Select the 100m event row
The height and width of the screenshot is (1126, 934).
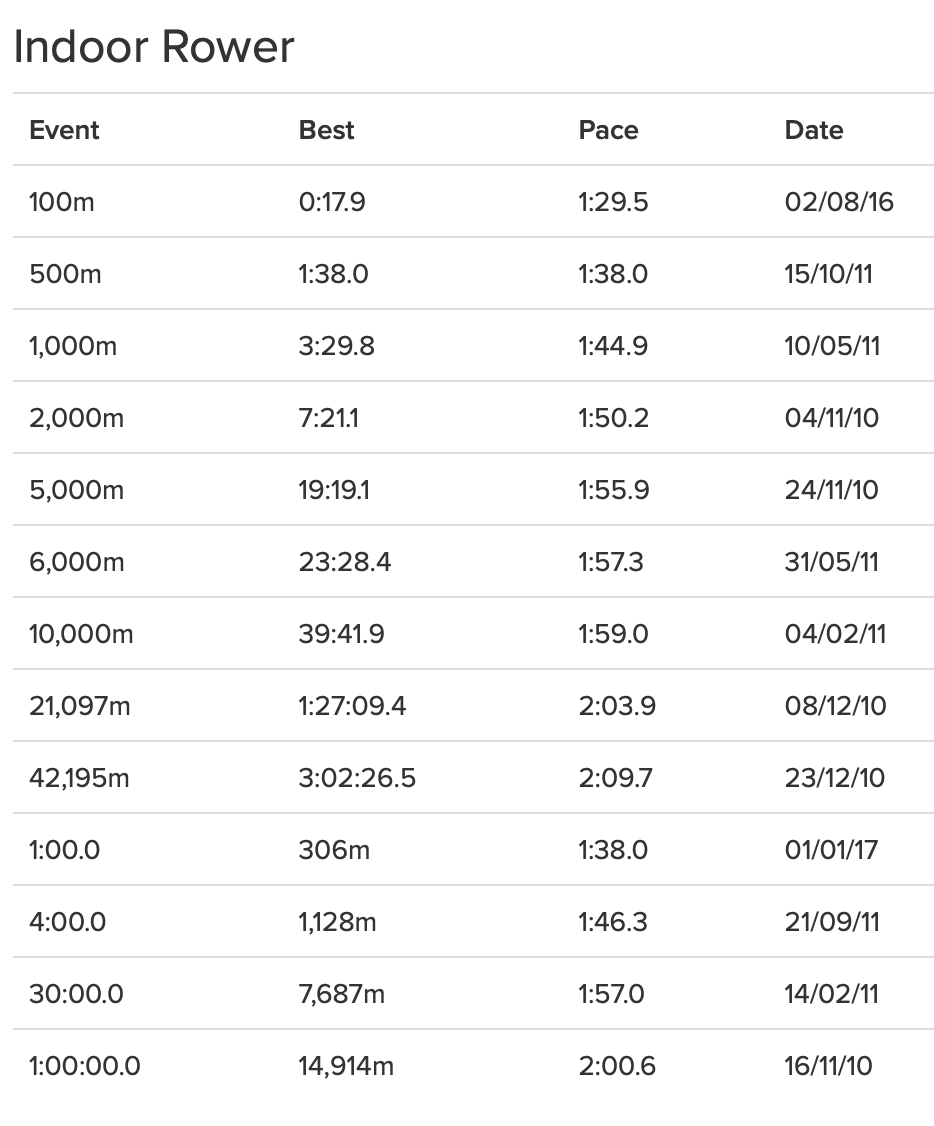(473, 202)
